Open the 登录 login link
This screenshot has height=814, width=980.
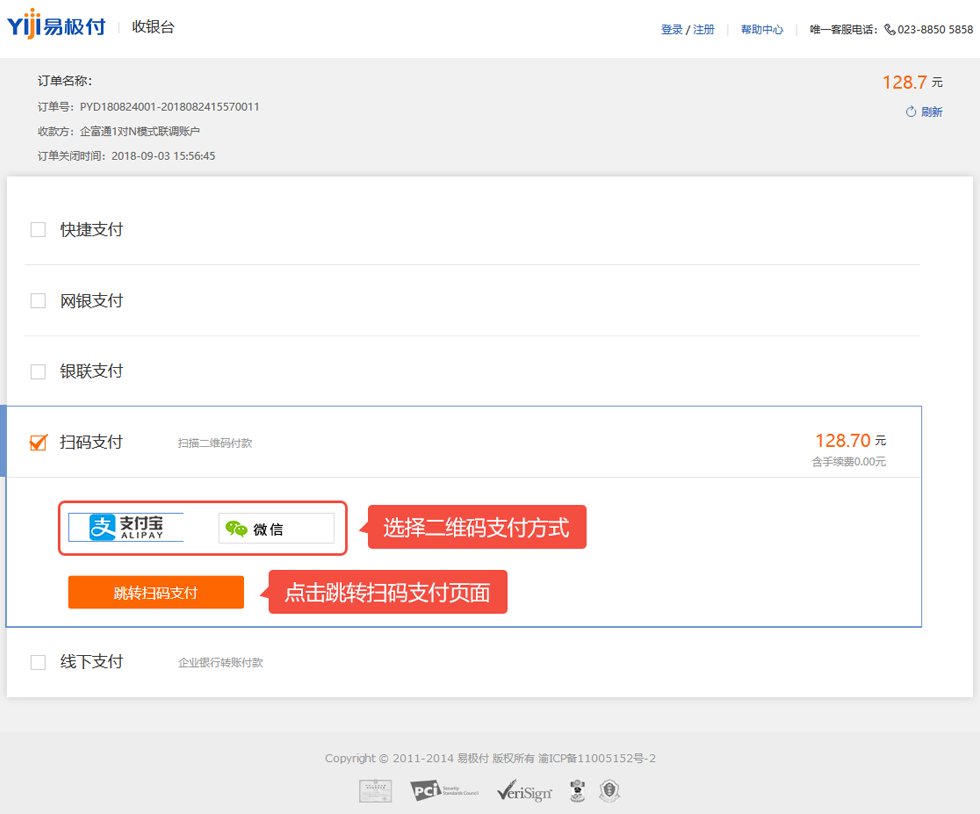(672, 29)
